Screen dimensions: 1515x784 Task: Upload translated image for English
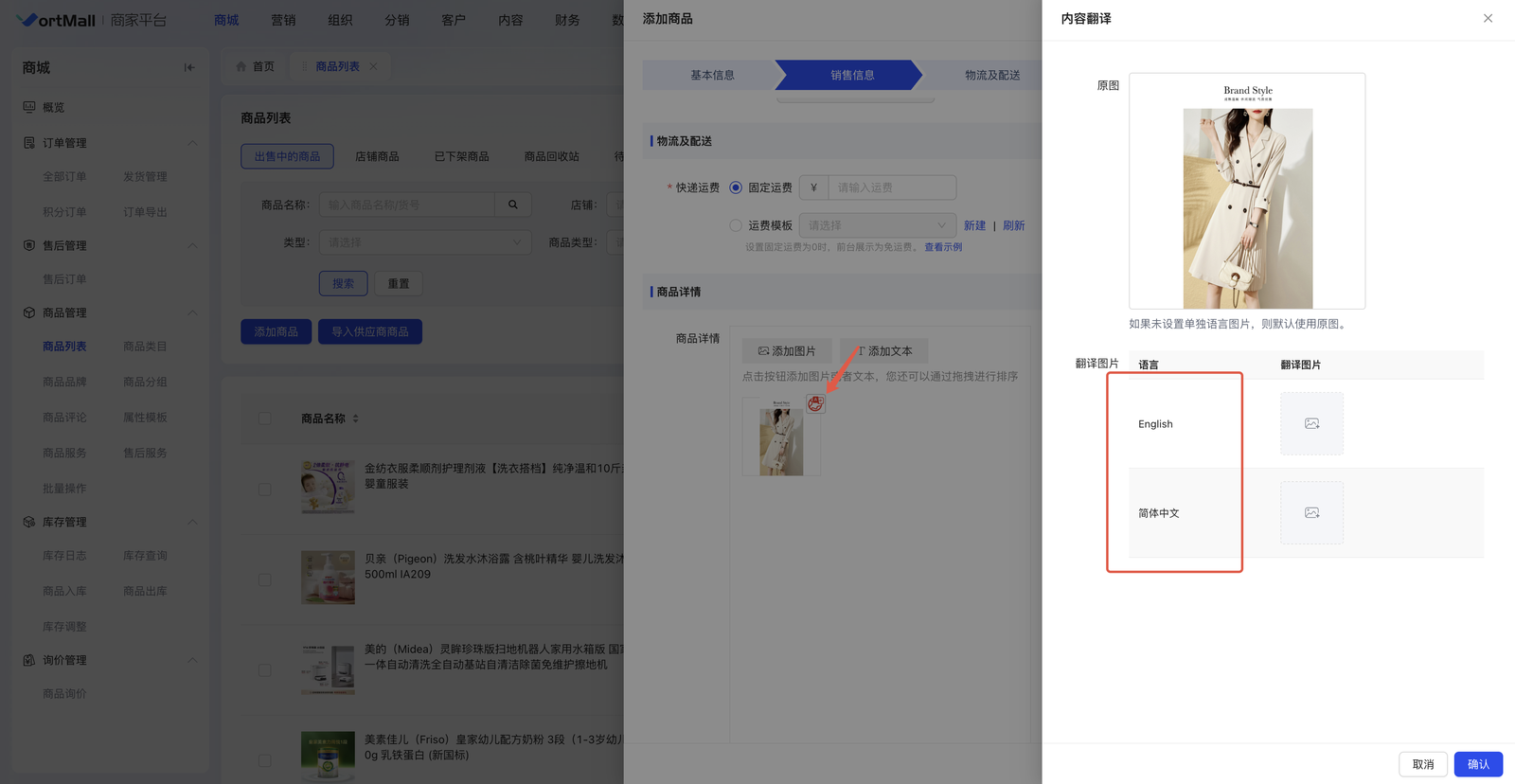[x=1311, y=424]
